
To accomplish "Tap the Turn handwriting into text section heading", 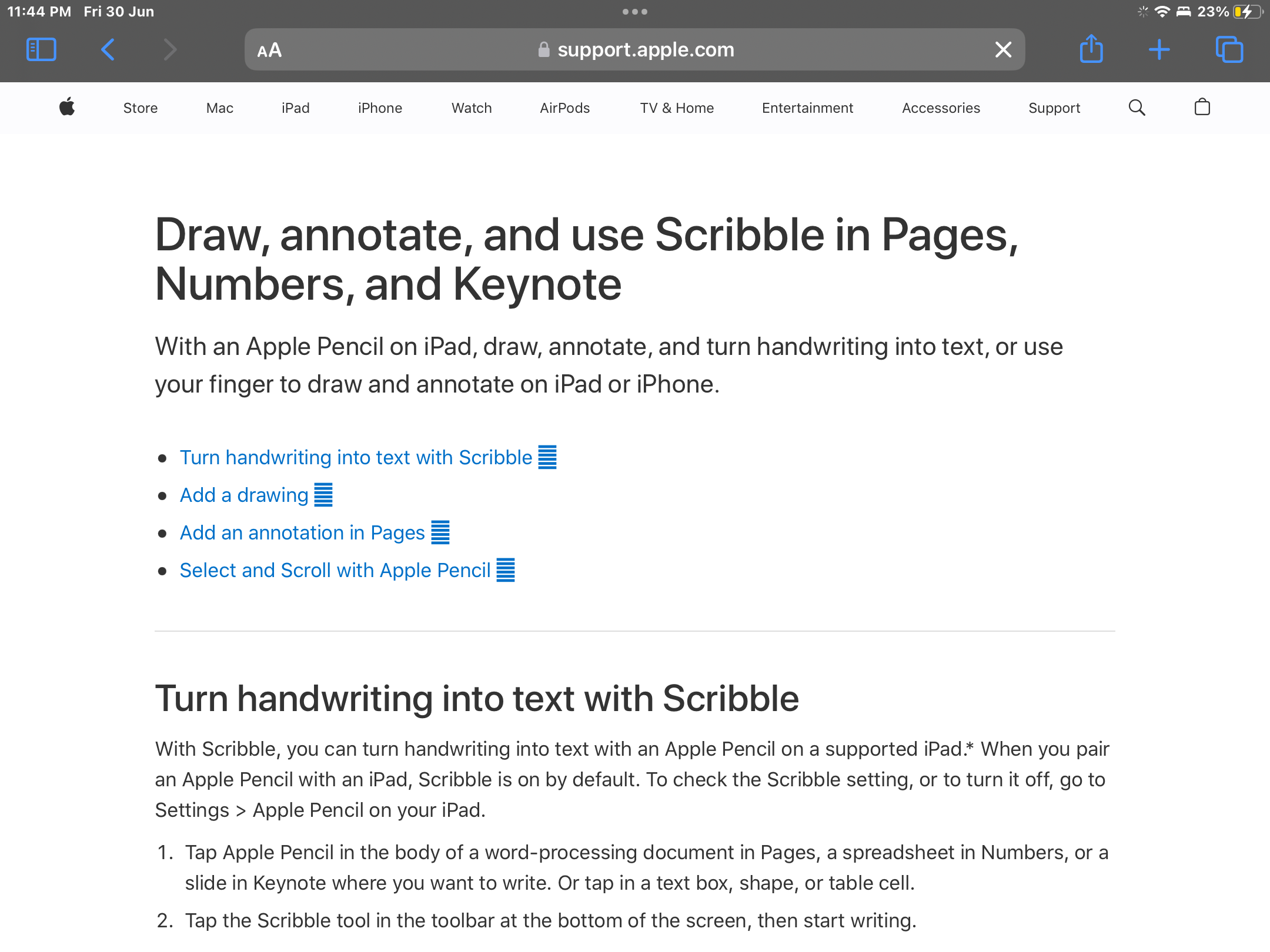I will pos(477,699).
